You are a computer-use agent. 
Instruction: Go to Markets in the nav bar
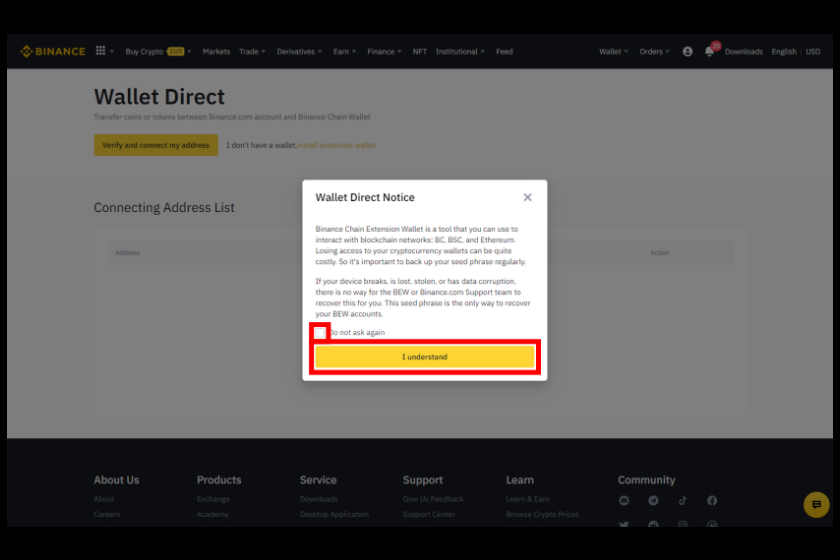point(216,51)
